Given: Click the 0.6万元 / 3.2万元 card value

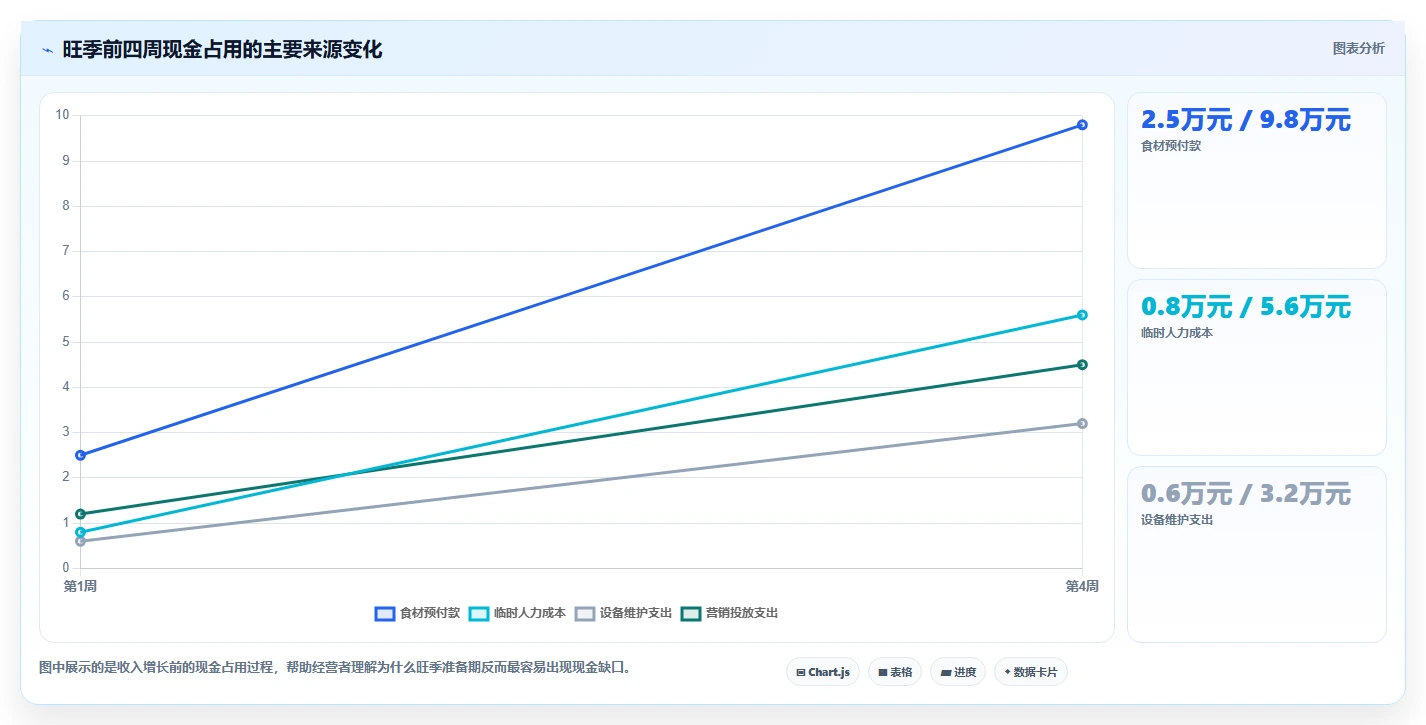Looking at the screenshot, I should 1246,494.
